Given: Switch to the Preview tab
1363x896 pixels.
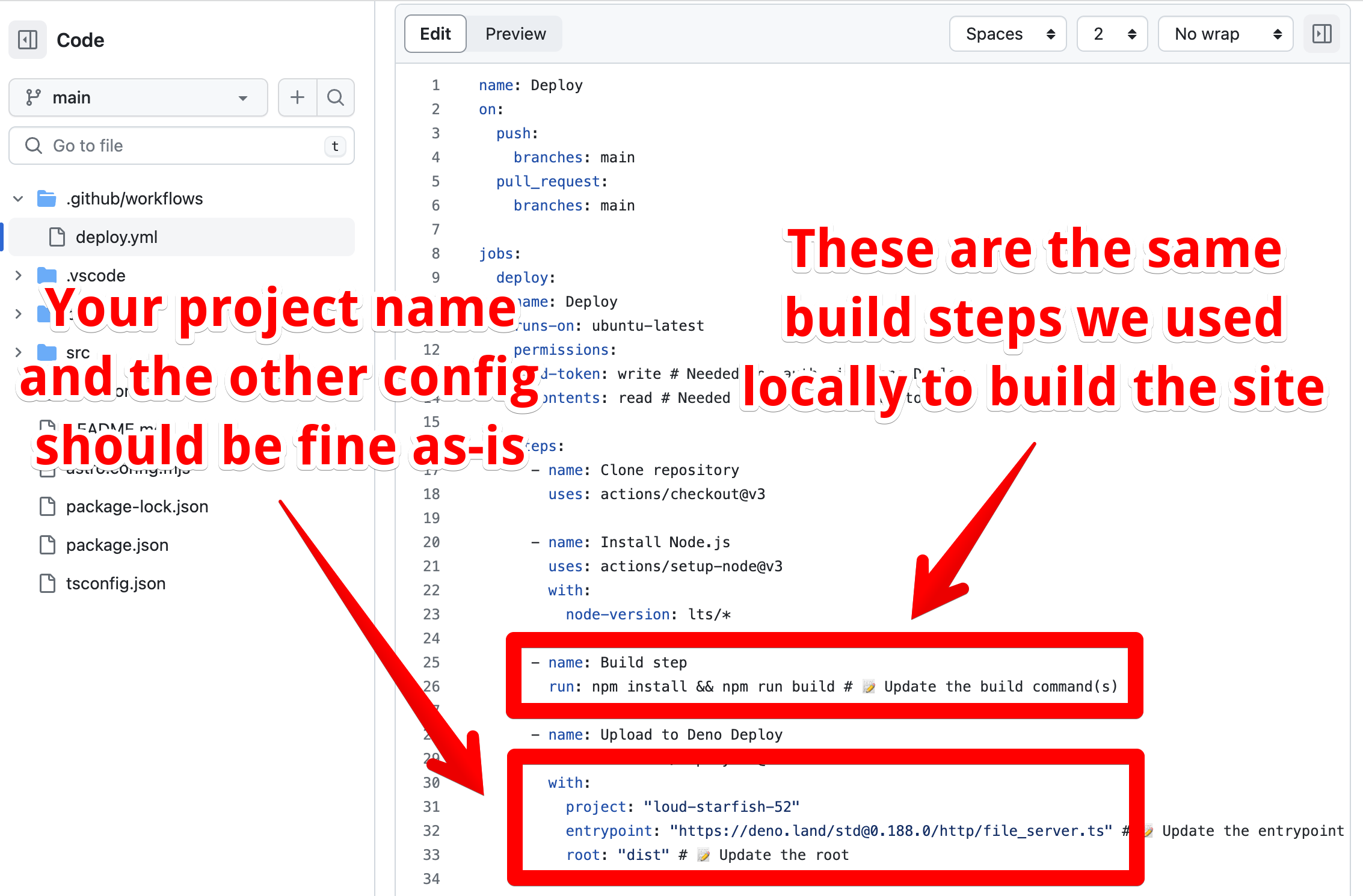Looking at the screenshot, I should (515, 34).
